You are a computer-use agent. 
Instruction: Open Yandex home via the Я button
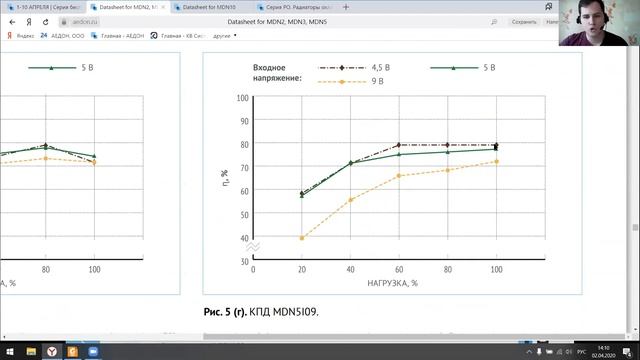click(x=29, y=22)
